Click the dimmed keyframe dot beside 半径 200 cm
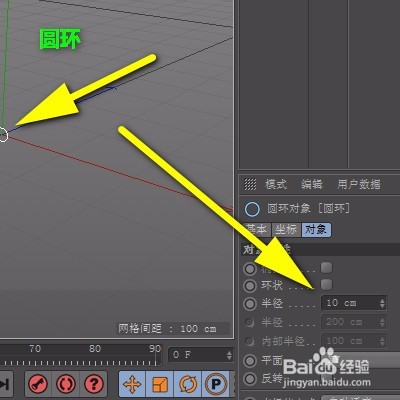This screenshot has height=400, width=400. [x=249, y=322]
